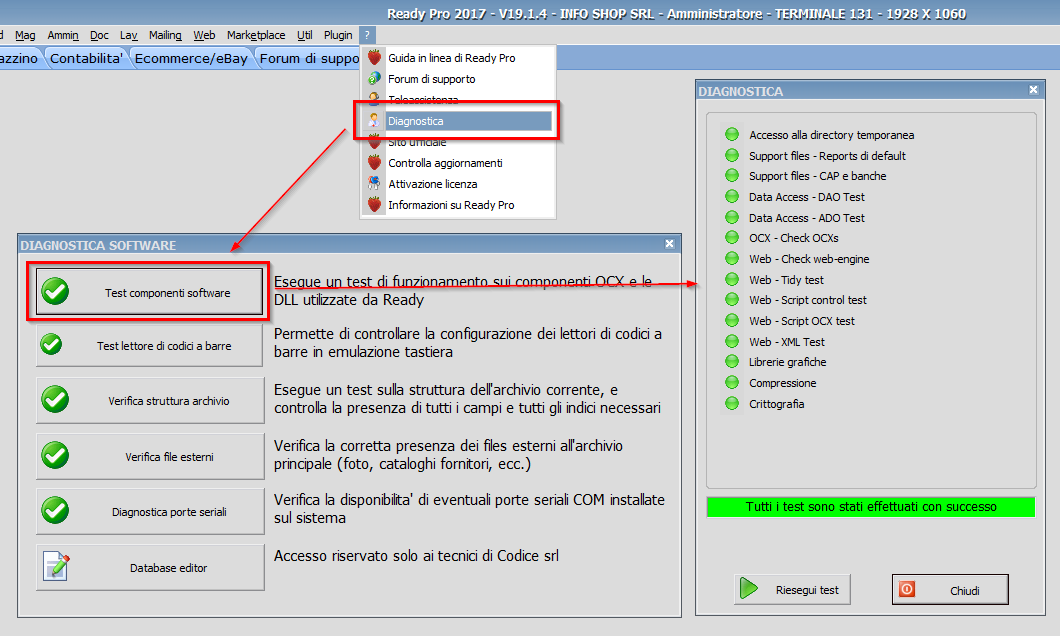1060x636 pixels.
Task: Open the Lav menu
Action: pyautogui.click(x=128, y=35)
